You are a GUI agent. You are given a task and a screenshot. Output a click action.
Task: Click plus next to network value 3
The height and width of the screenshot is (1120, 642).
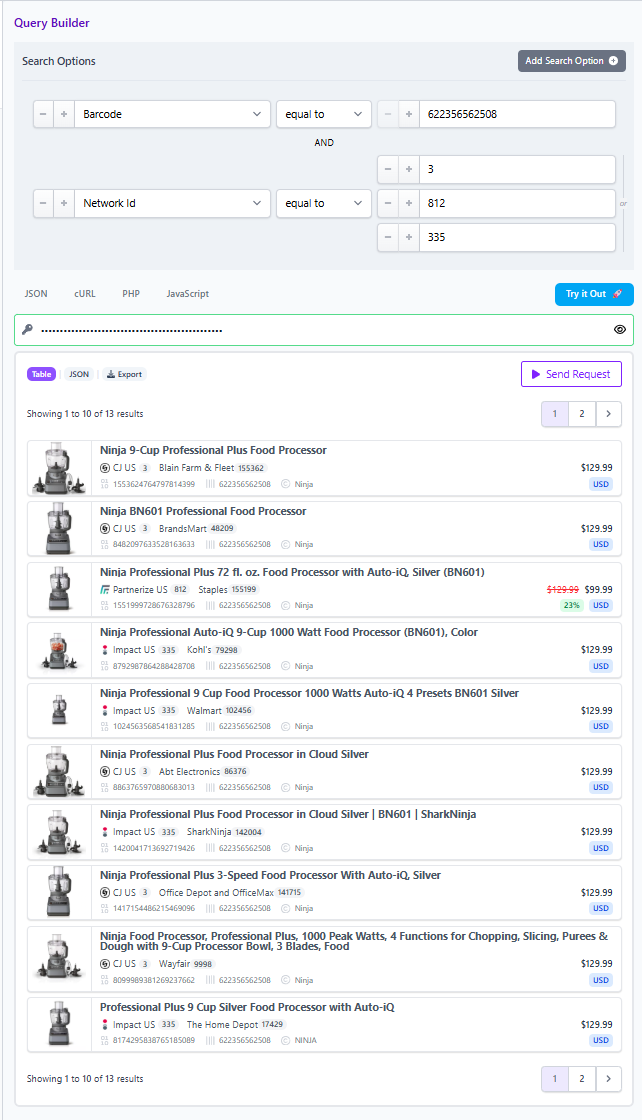click(x=408, y=169)
